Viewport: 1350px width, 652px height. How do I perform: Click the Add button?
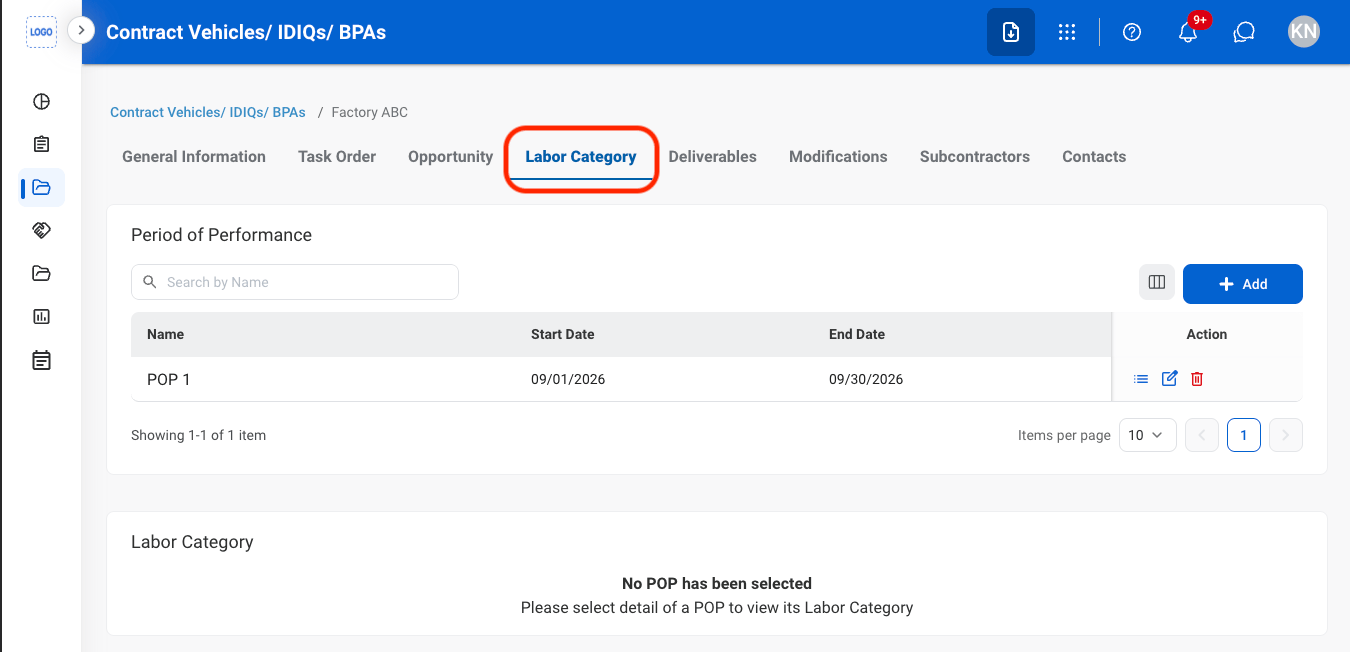point(1243,284)
